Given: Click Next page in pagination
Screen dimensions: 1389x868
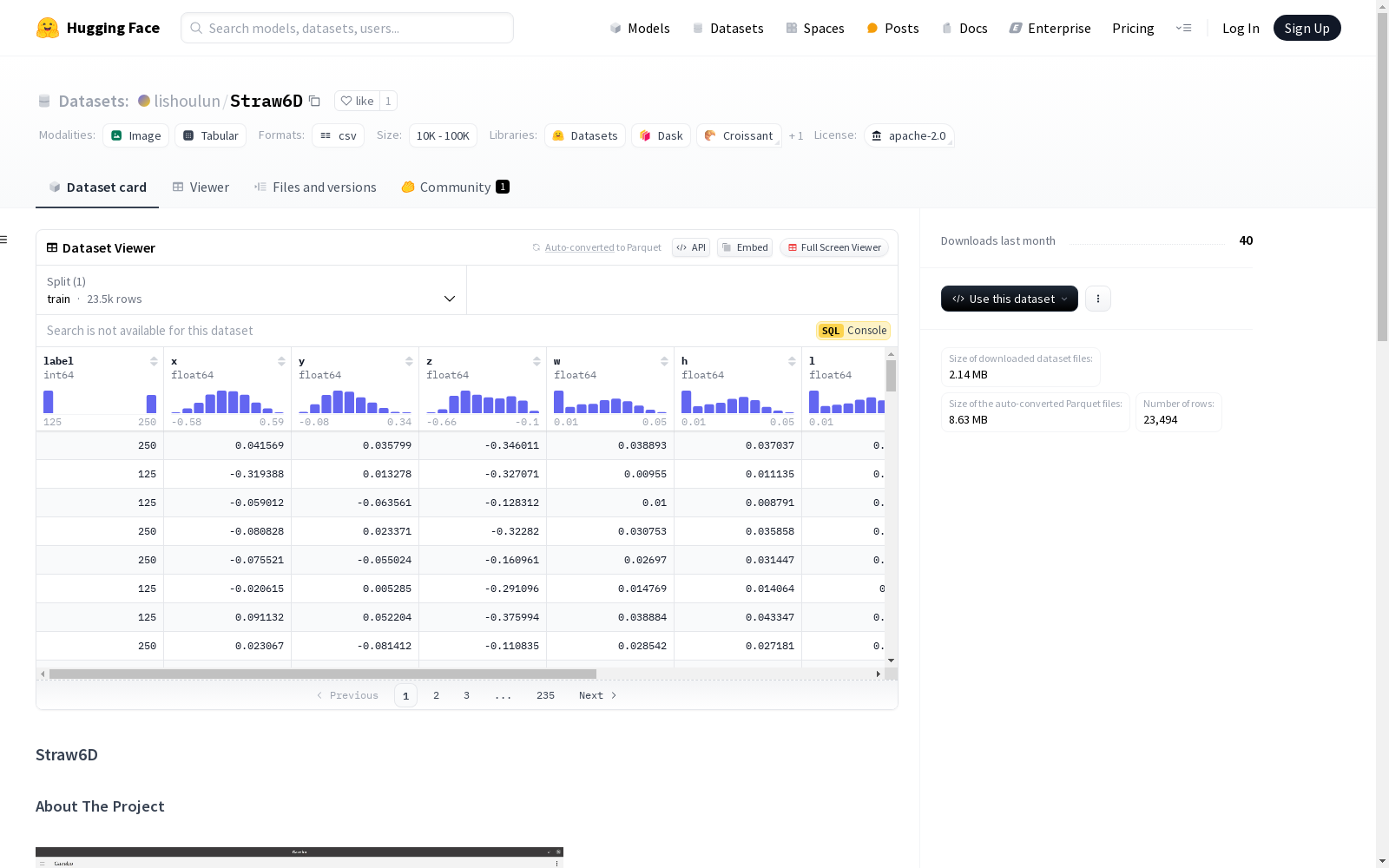Looking at the screenshot, I should (x=597, y=695).
